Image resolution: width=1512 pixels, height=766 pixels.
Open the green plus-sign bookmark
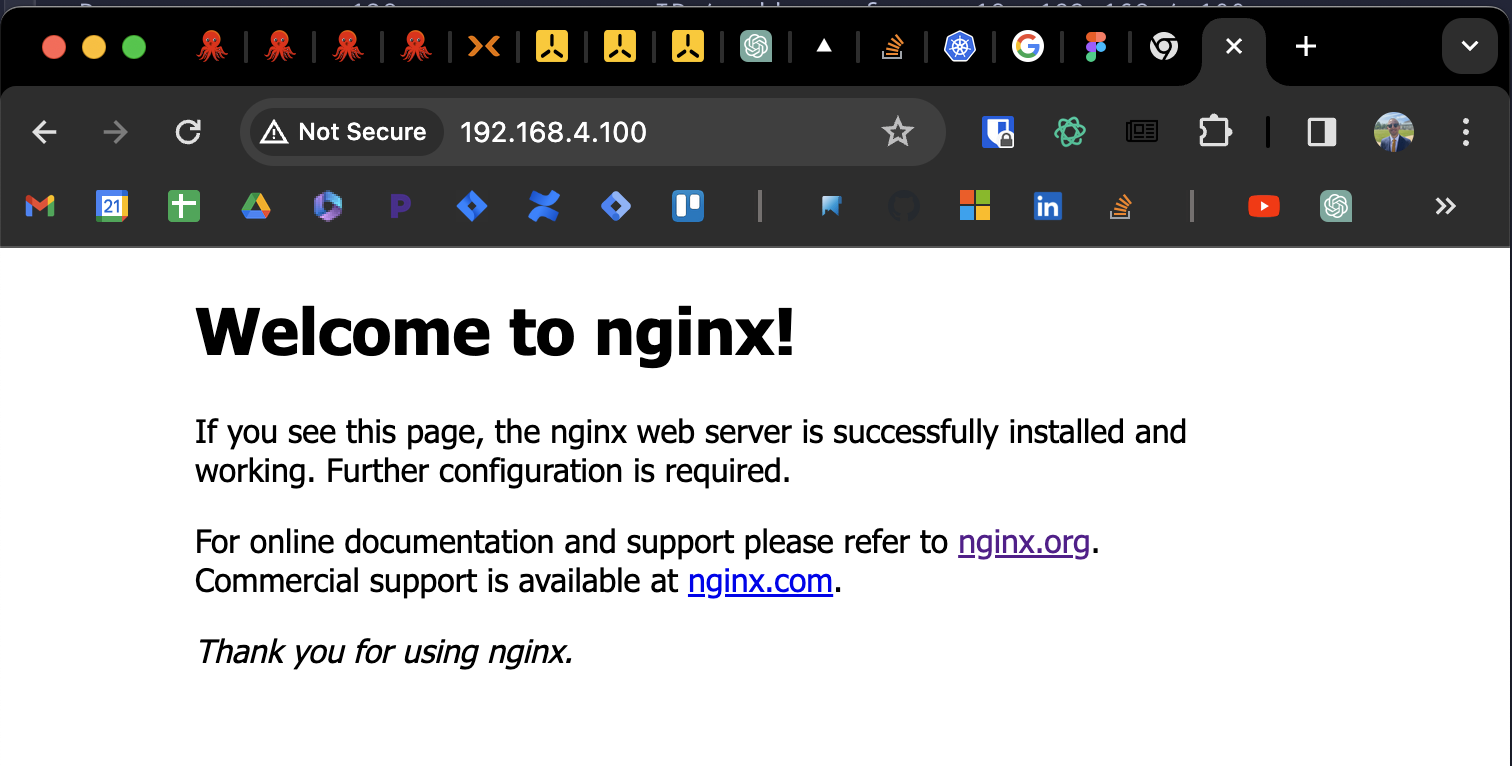[184, 206]
